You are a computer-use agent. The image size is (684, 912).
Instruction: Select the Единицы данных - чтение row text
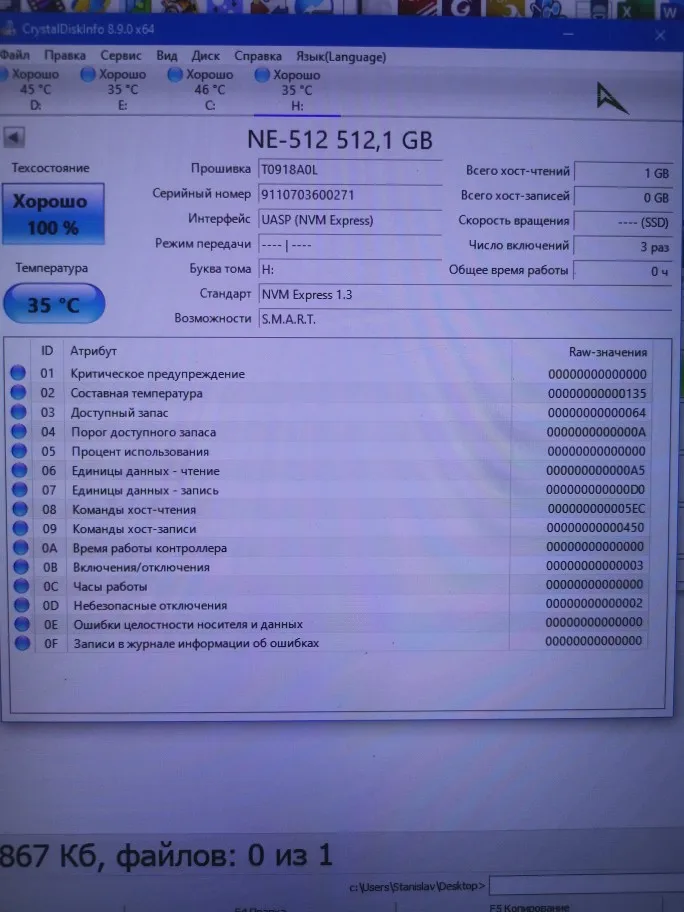pyautogui.click(x=146, y=471)
